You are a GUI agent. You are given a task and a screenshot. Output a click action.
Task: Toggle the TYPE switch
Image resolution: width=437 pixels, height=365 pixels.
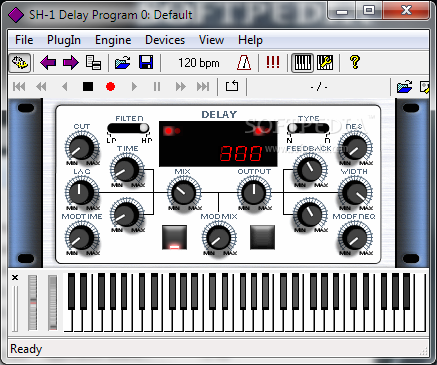pos(308,128)
